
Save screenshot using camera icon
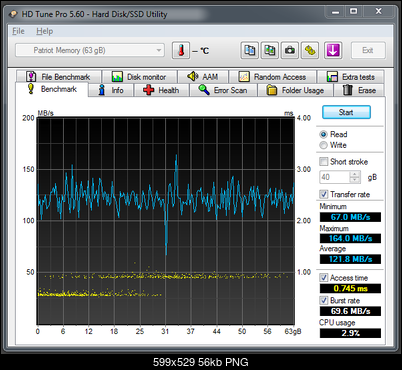click(290, 50)
